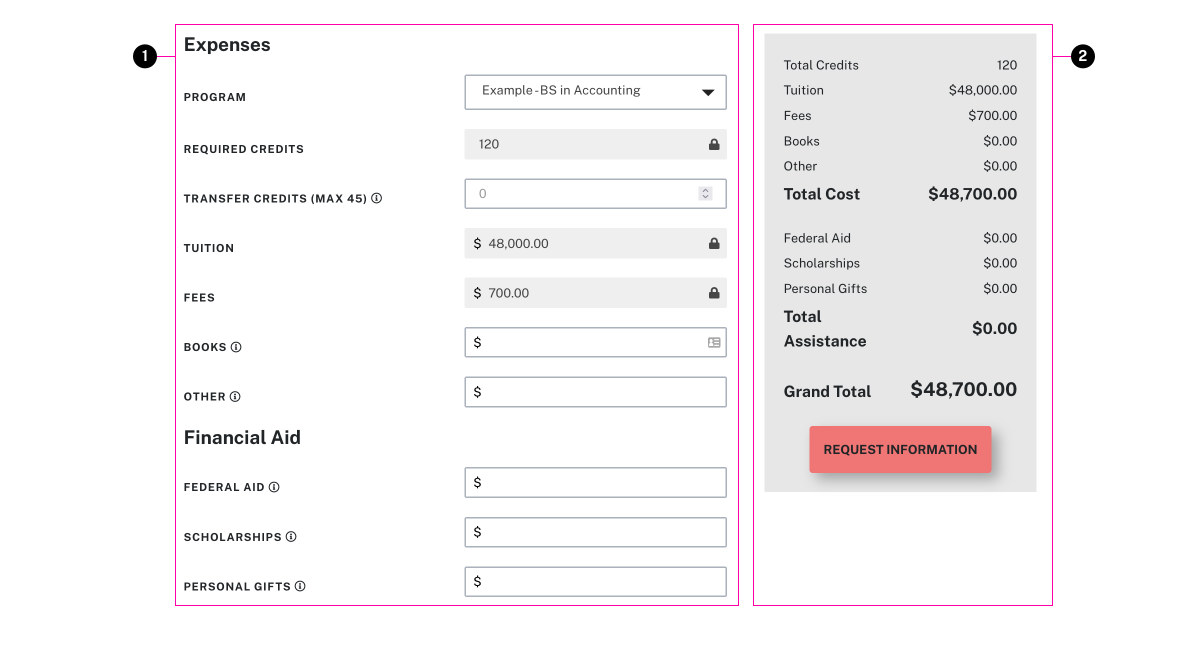Click the lock icon in Tuition field
Screen dimensions: 1195x645
[x=714, y=243]
